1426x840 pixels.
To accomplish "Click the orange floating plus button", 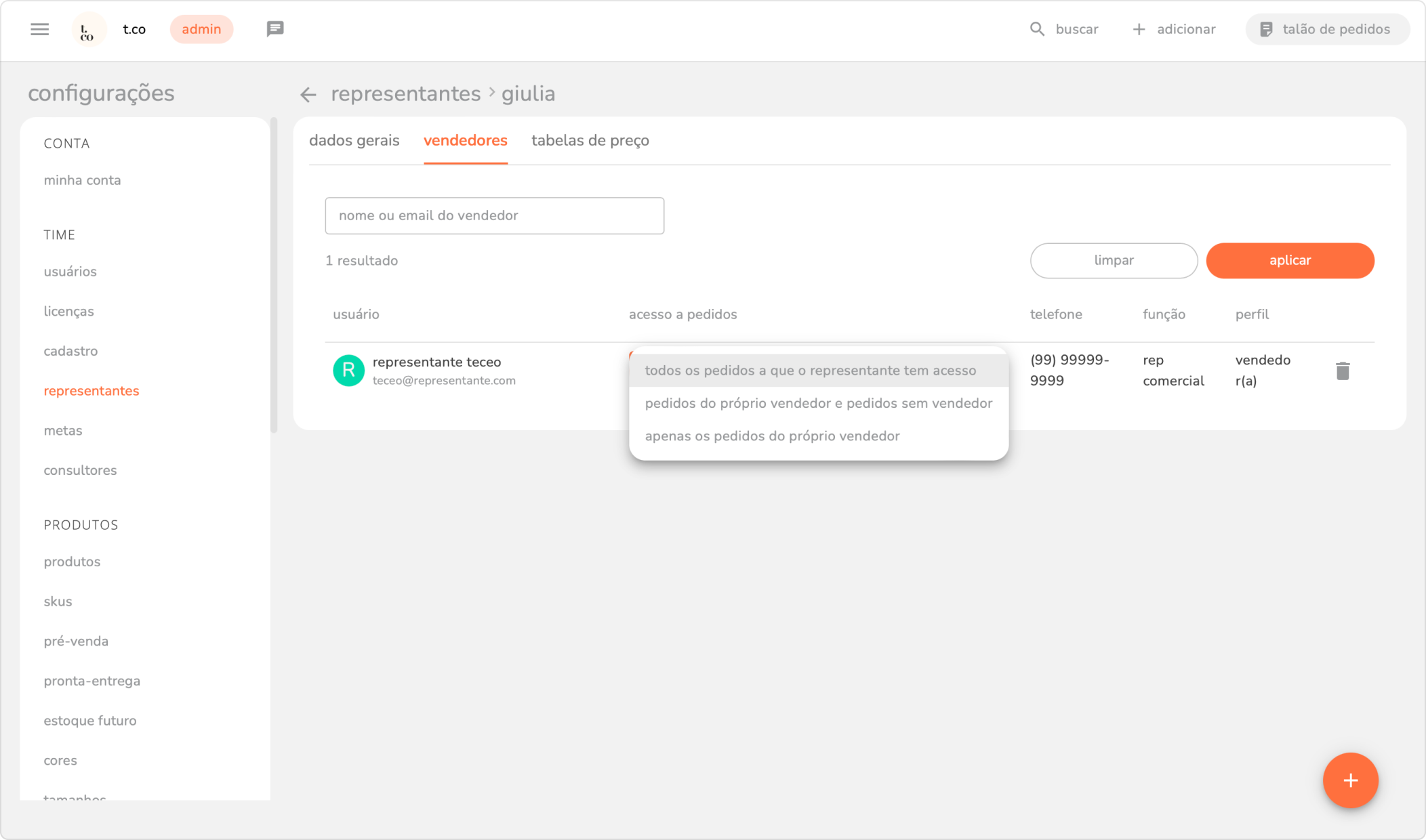I will pos(1349,780).
